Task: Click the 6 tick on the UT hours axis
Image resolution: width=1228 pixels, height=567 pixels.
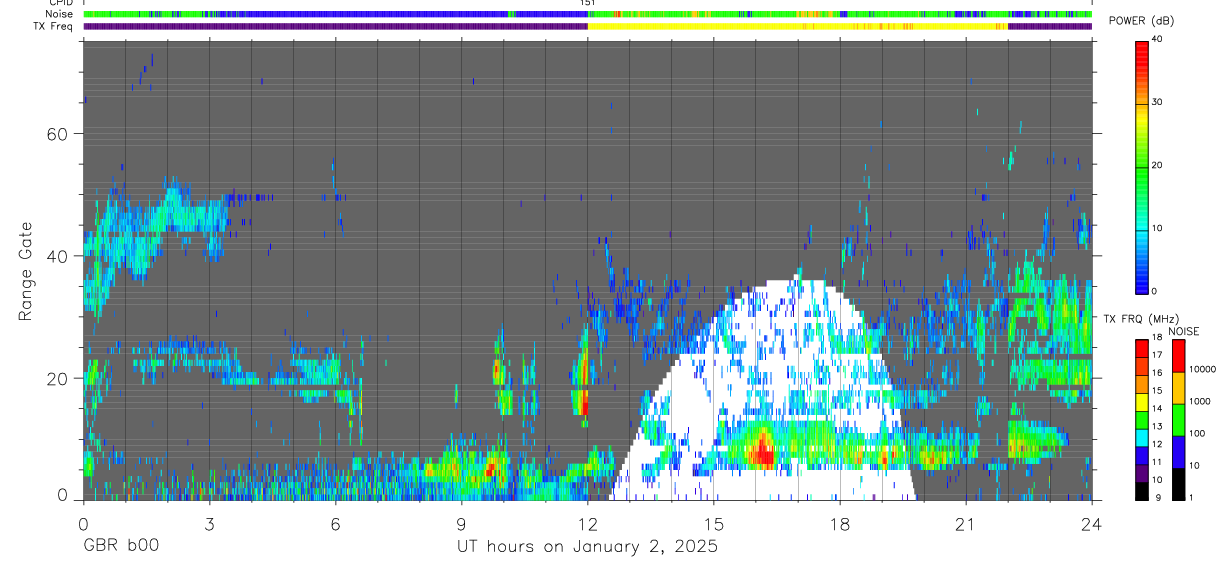Action: 335,523
